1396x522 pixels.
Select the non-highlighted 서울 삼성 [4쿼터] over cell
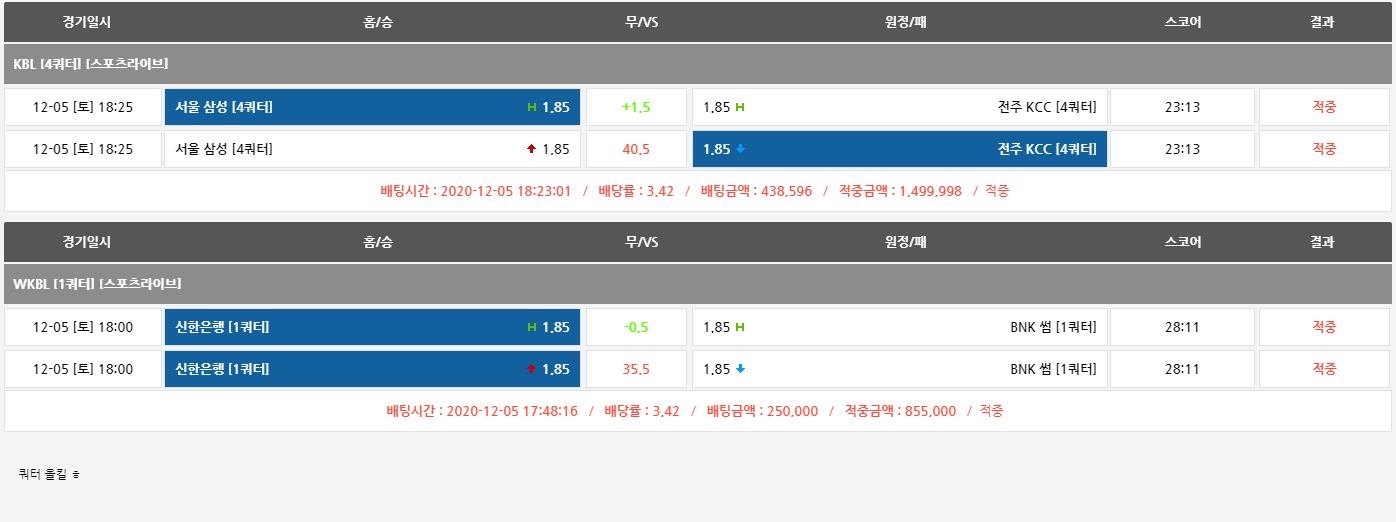point(372,149)
